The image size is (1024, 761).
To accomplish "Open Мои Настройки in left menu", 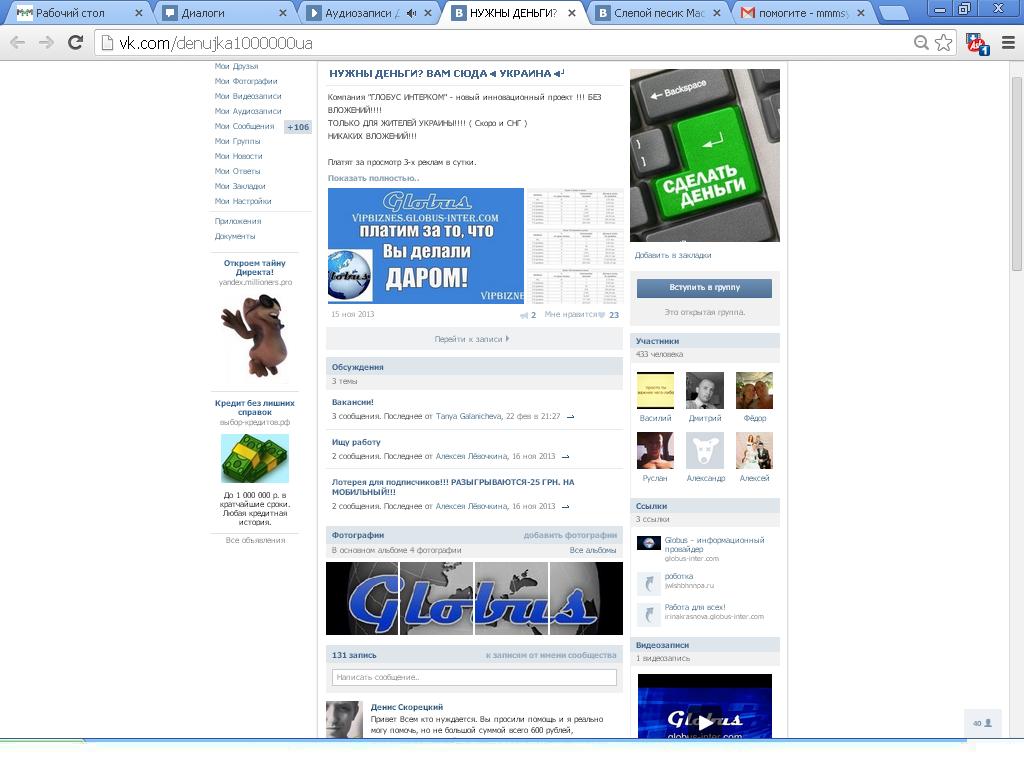I will [243, 201].
